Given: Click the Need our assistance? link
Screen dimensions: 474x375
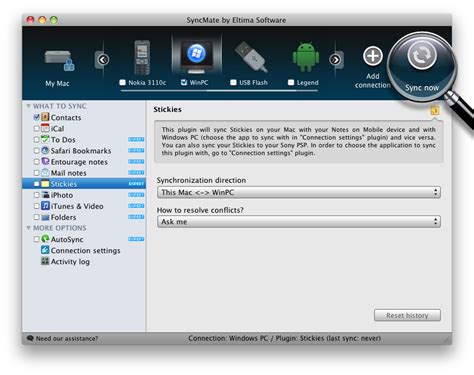Looking at the screenshot, I should [67, 338].
